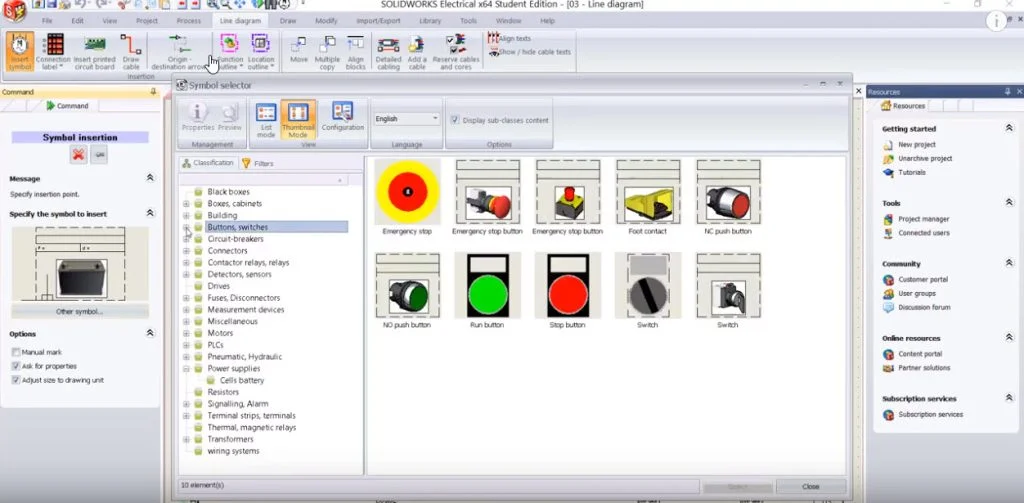
Task: Toggle Ask for properties checkbox
Action: coord(16,366)
